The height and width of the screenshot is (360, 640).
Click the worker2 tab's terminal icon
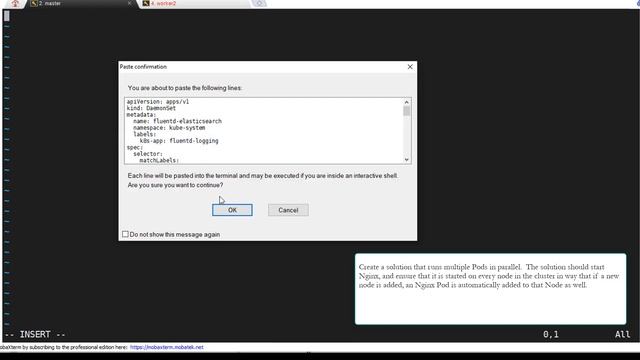[146, 3]
